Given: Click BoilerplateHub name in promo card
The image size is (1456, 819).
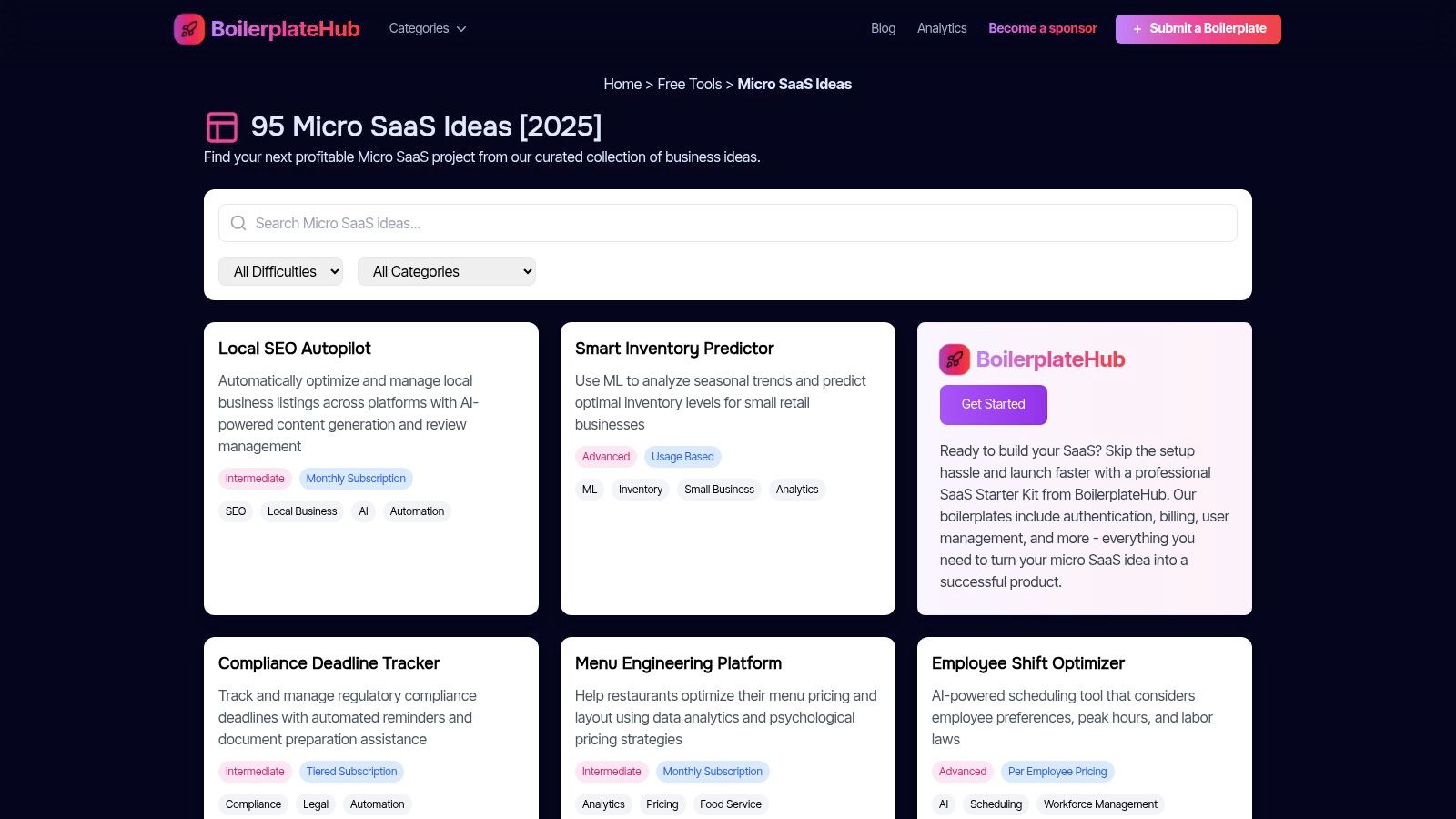Looking at the screenshot, I should point(1050,359).
